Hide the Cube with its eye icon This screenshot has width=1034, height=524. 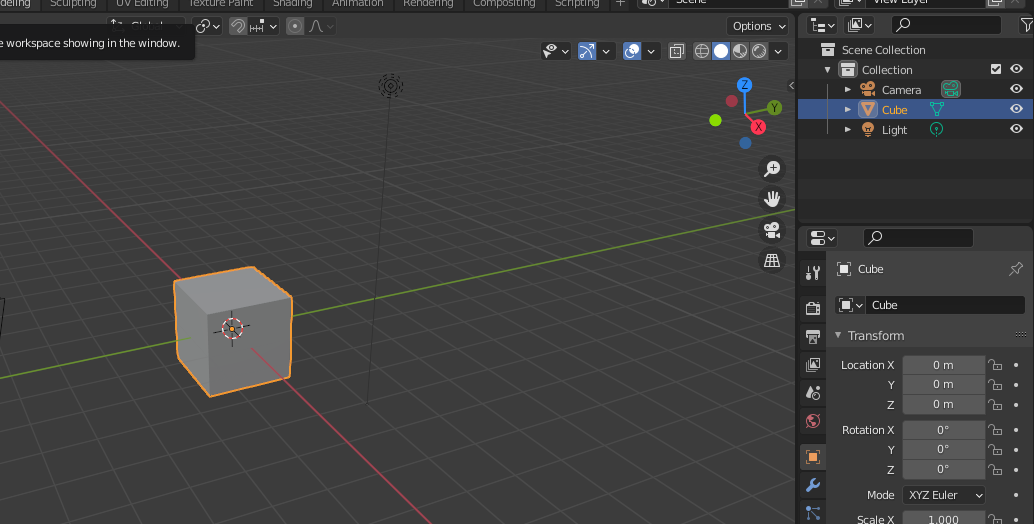pyautogui.click(x=1016, y=109)
